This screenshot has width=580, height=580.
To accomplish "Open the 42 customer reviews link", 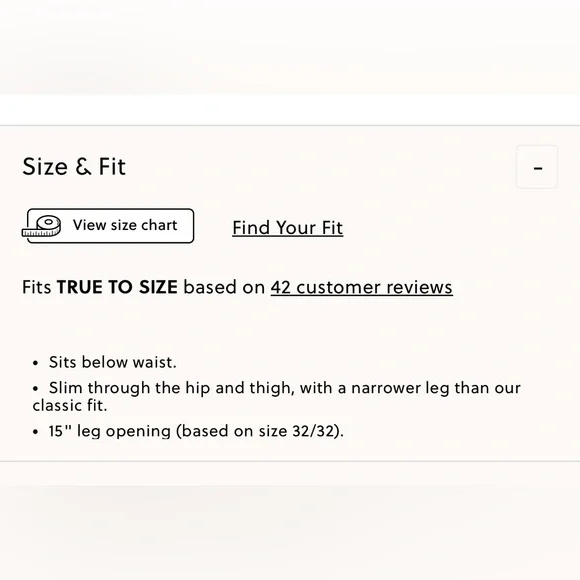I will click(361, 287).
